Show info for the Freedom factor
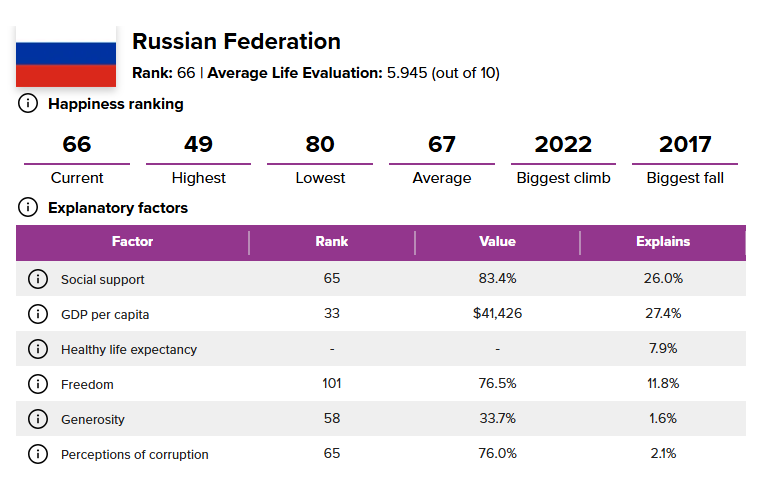 coord(38,384)
